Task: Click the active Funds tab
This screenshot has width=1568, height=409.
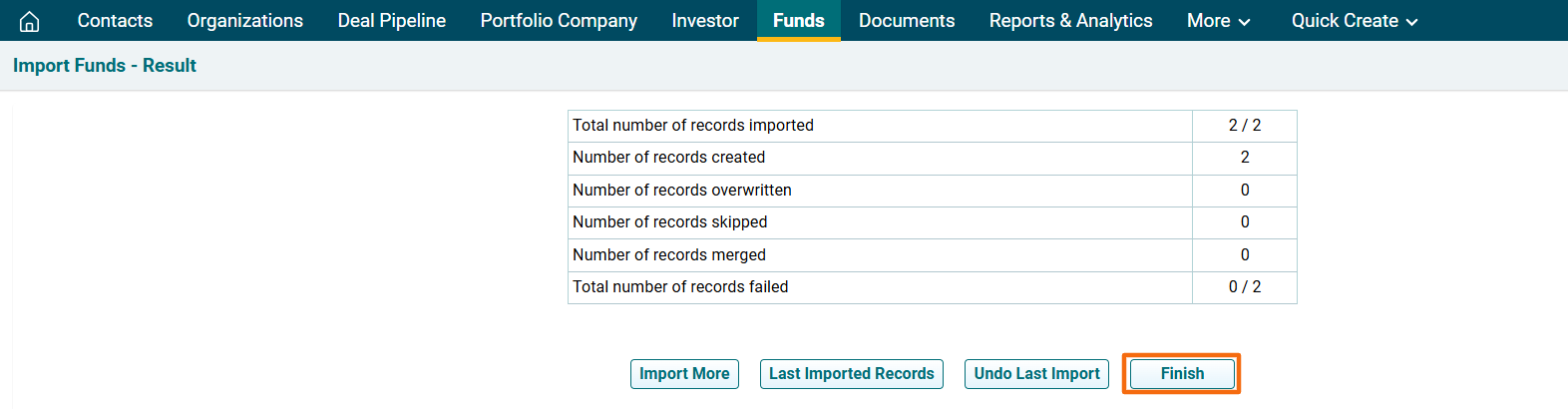Action: [798, 21]
